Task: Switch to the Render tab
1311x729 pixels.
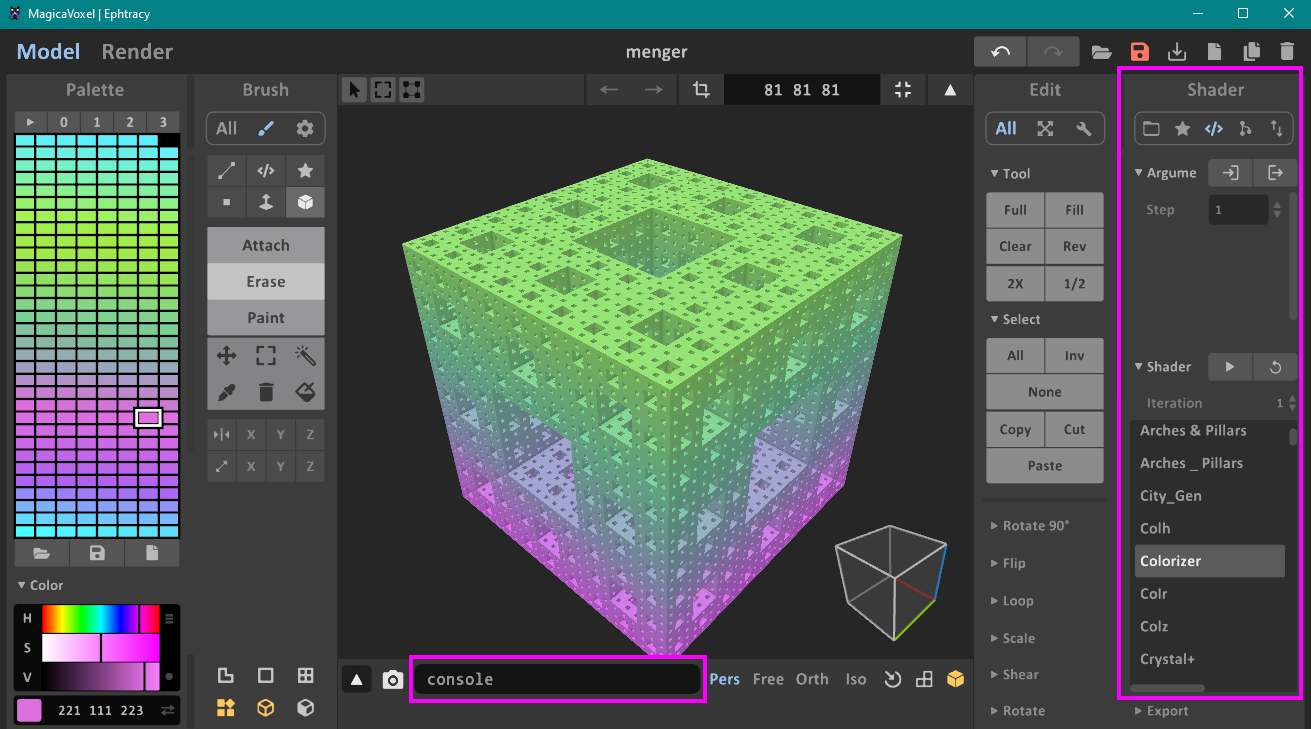Action: click(x=136, y=51)
